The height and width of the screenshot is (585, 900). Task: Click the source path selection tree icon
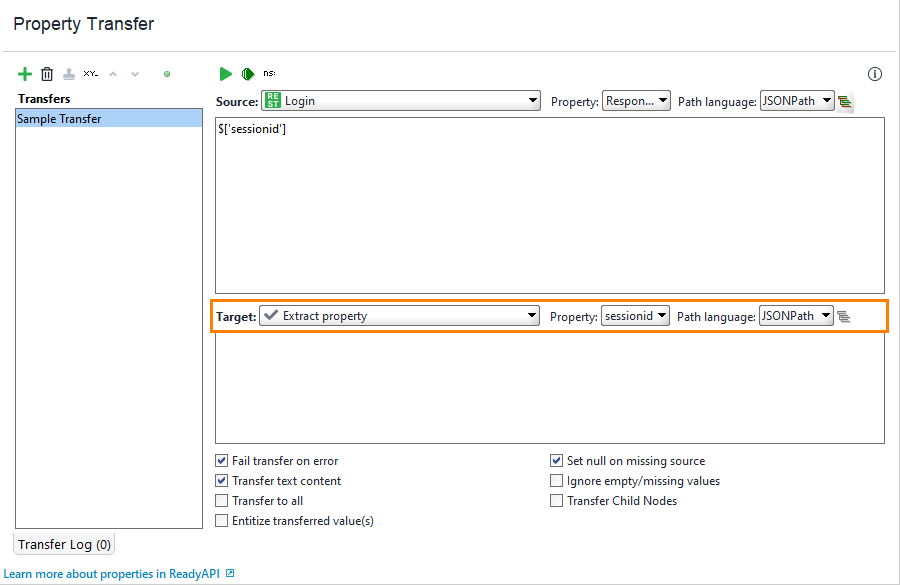click(845, 100)
